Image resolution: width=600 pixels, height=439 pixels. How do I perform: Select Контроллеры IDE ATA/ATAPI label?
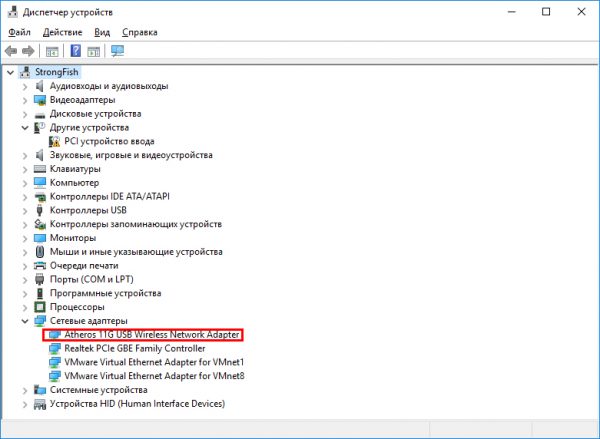click(109, 196)
